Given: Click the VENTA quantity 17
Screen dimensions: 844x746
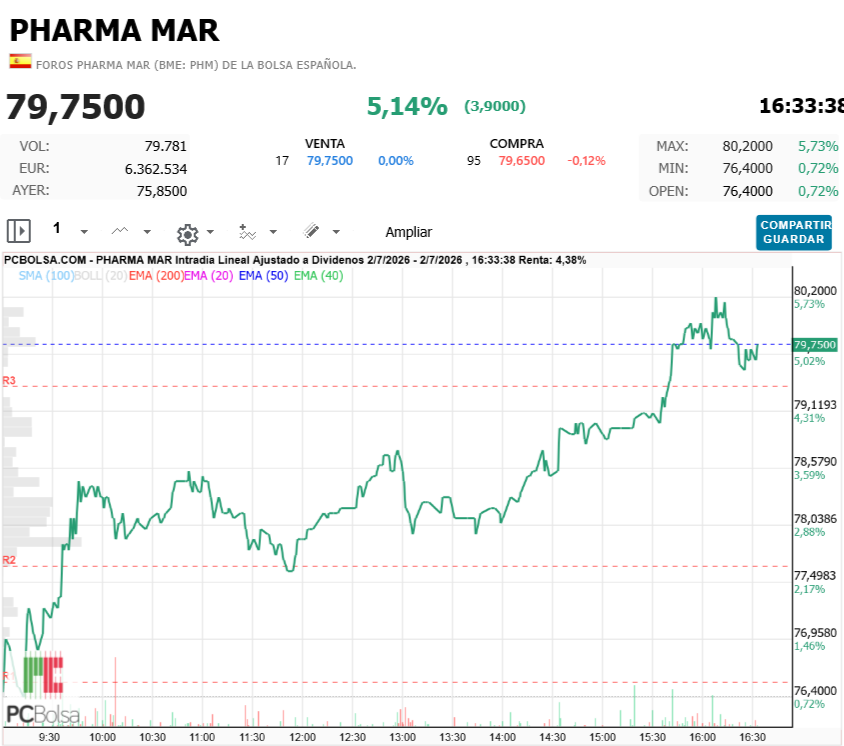Looking at the screenshot, I should (282, 160).
